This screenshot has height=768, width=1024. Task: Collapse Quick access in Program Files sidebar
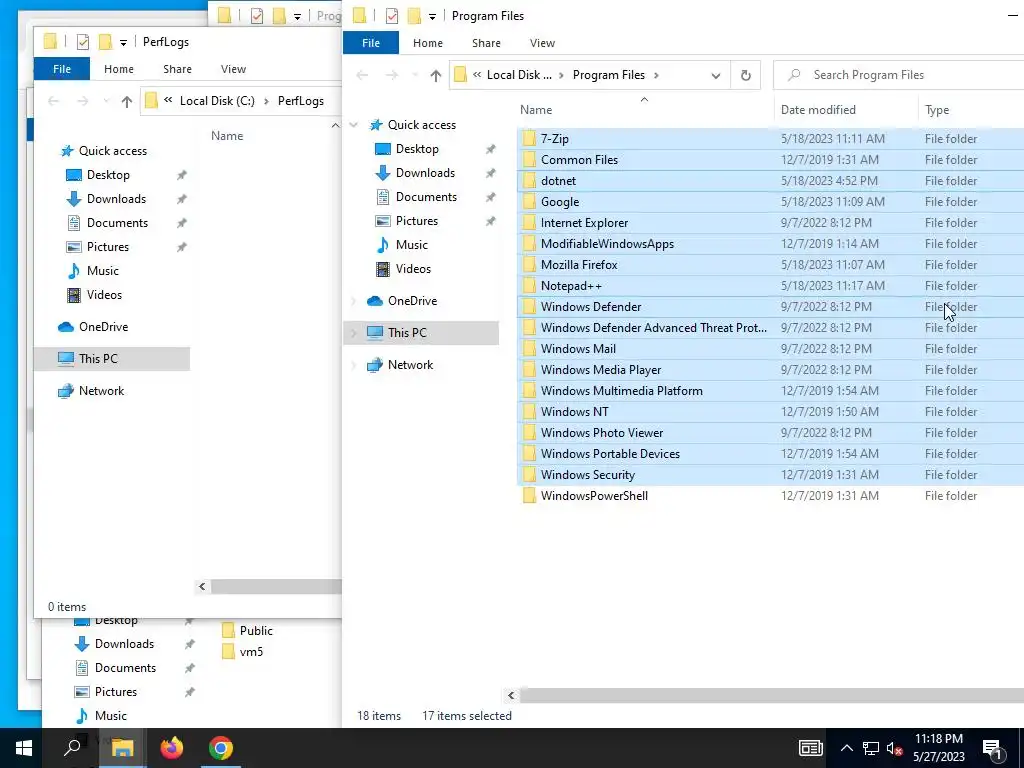[x=354, y=125]
